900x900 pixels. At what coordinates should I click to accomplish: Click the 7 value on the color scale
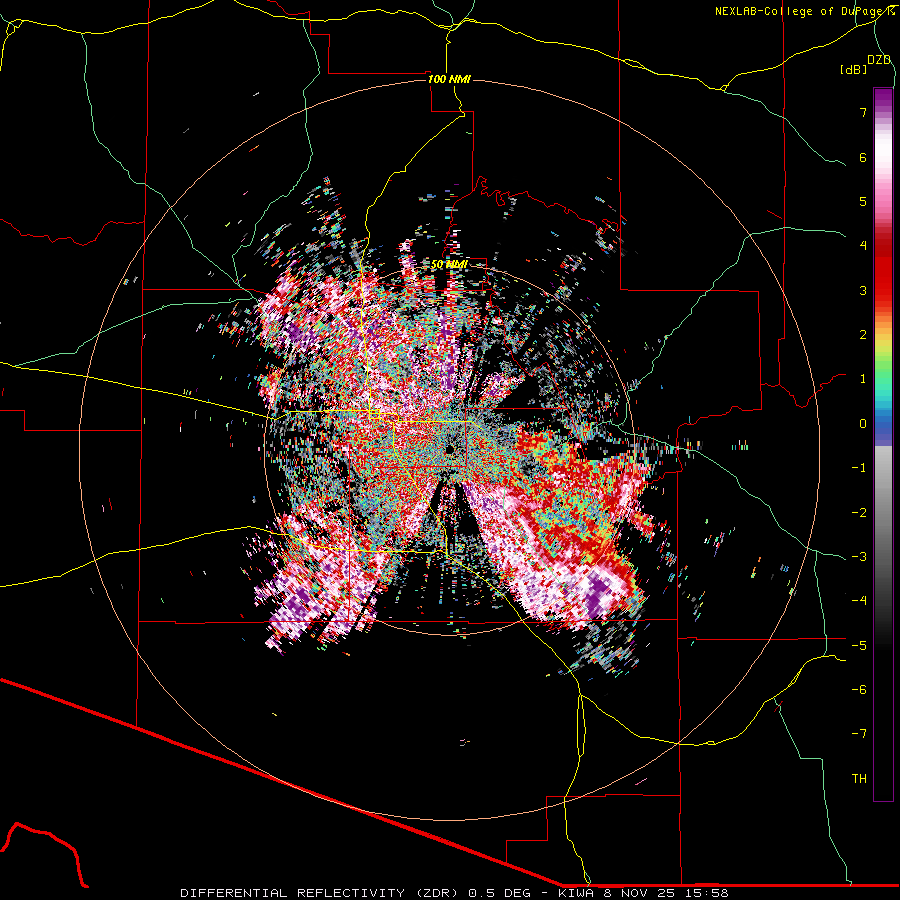(x=863, y=112)
